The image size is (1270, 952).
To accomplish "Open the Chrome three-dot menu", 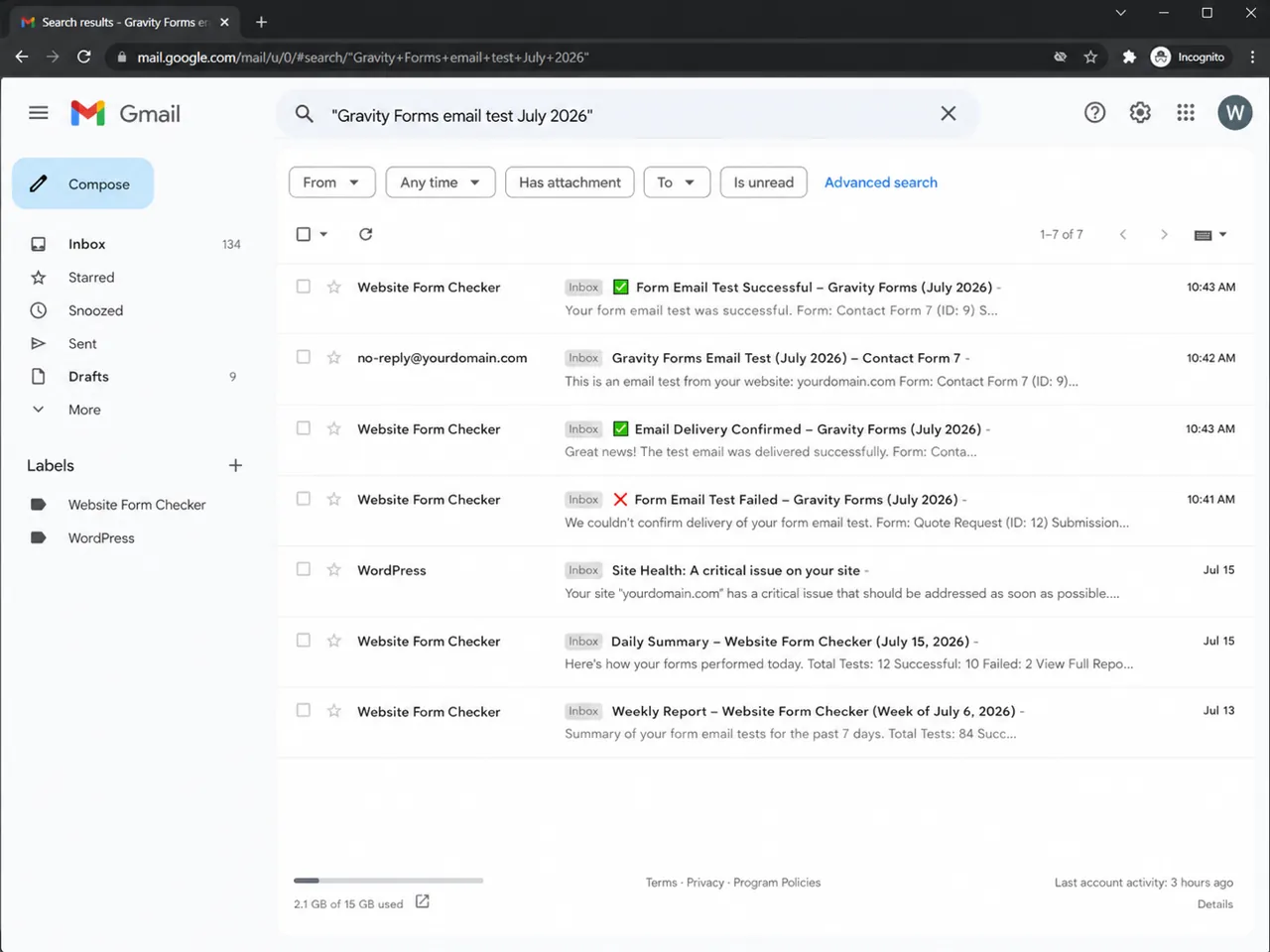I will point(1252,57).
